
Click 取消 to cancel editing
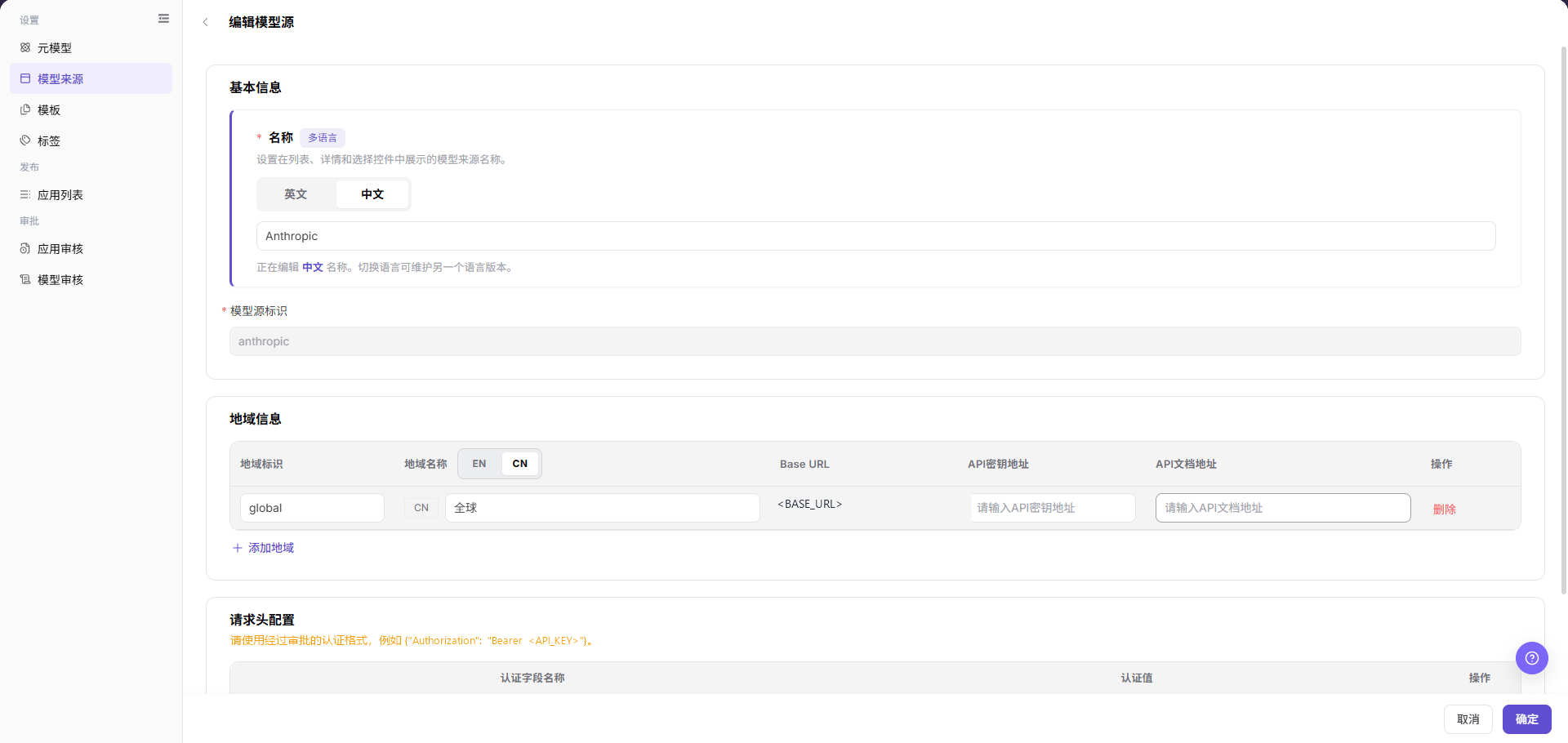click(1468, 719)
